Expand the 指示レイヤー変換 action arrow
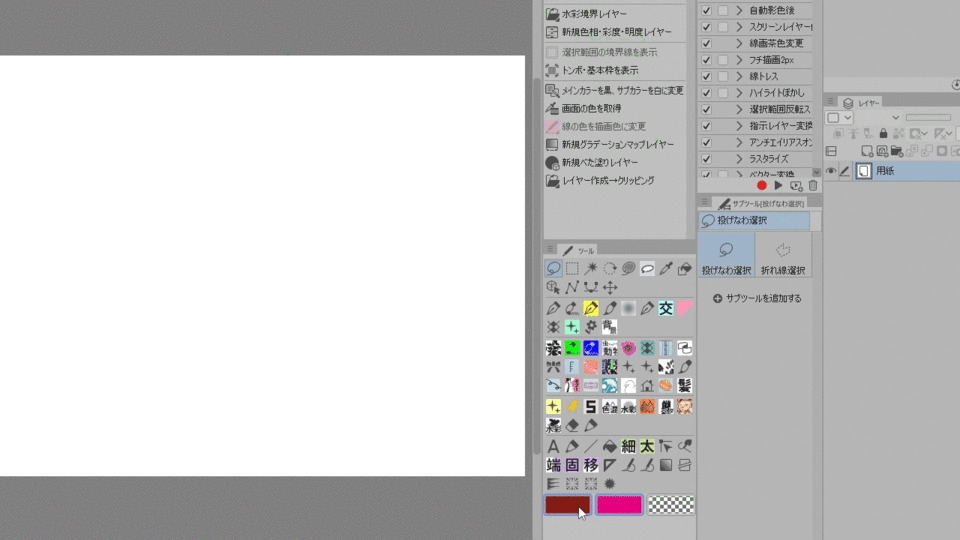The height and width of the screenshot is (540, 960). (x=739, y=126)
